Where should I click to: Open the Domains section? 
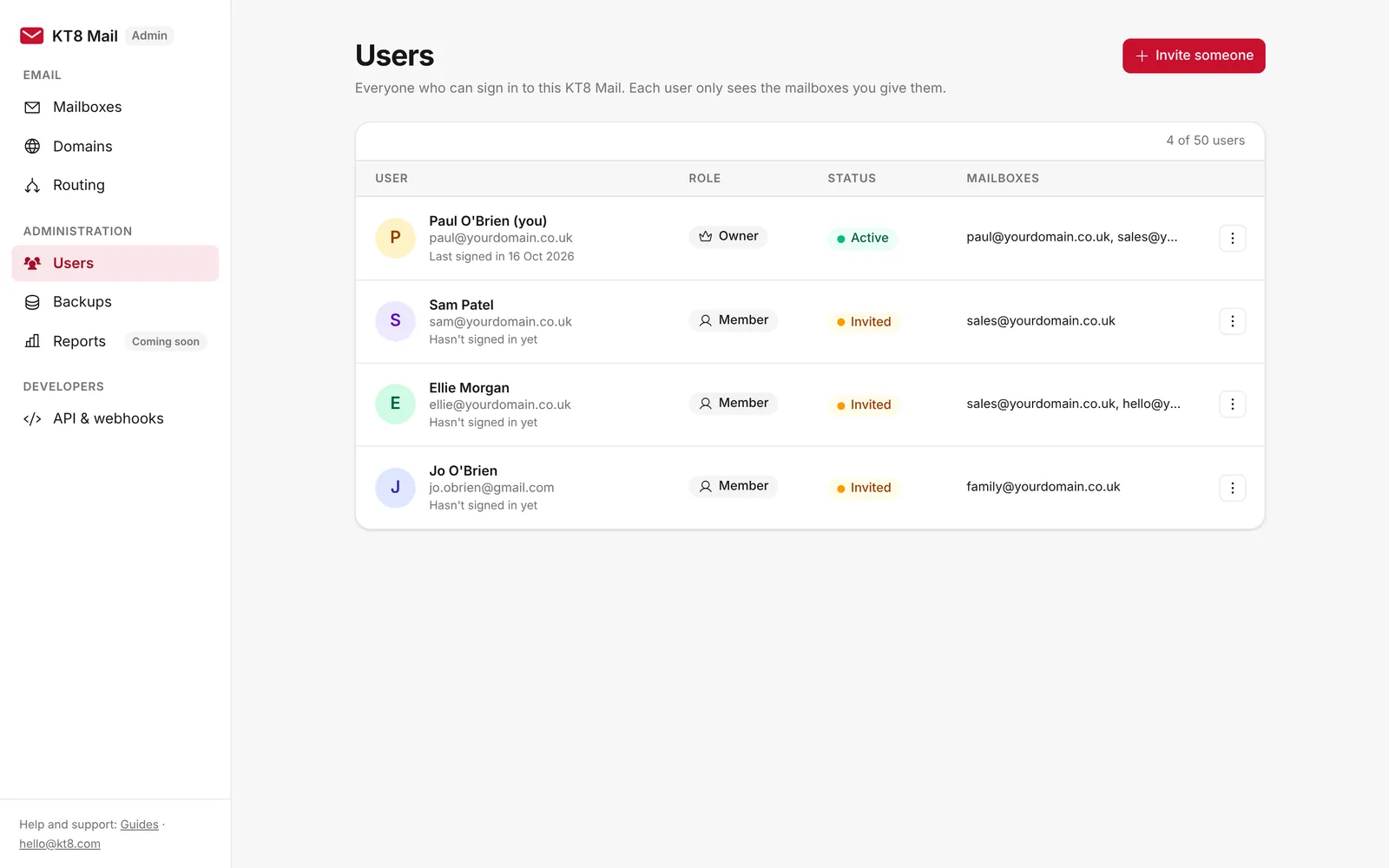(x=115, y=146)
